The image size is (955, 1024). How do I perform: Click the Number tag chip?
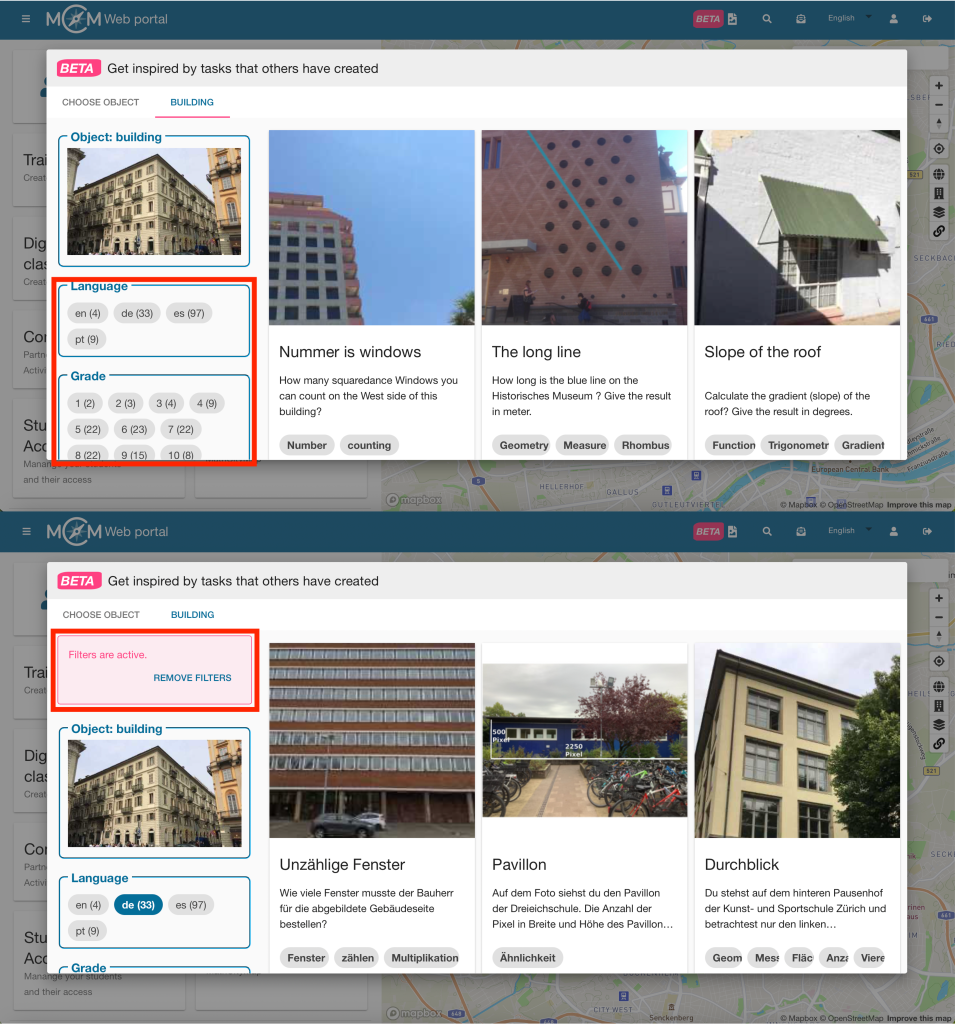point(307,445)
